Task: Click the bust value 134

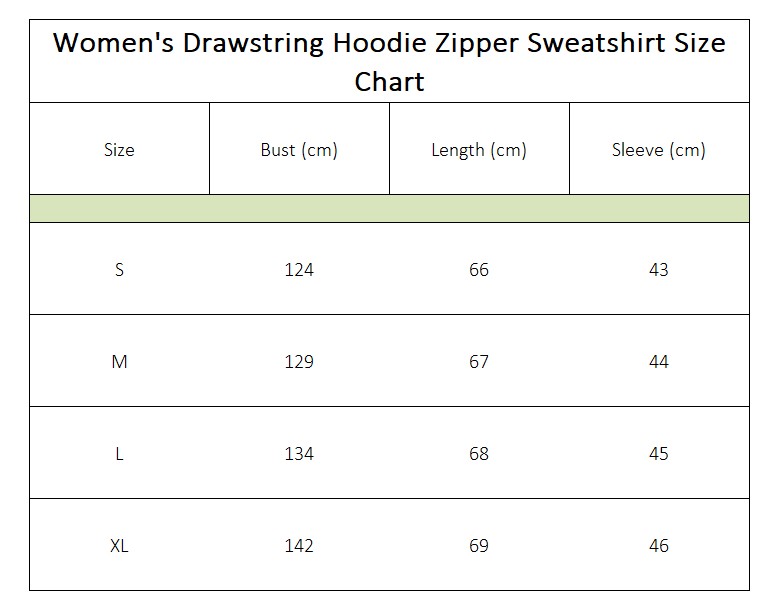Action: tap(299, 453)
